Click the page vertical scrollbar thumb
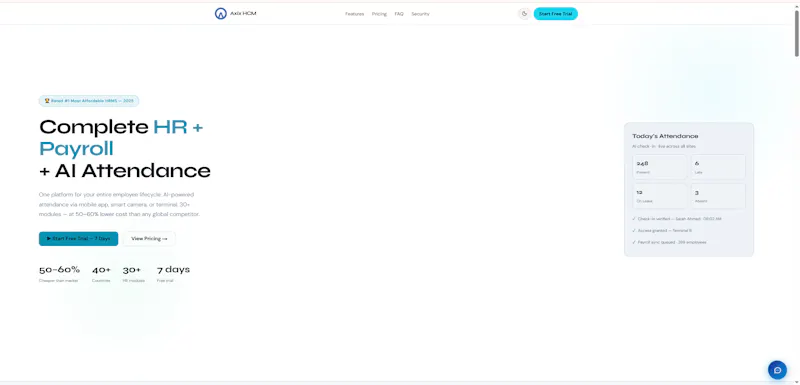The width and height of the screenshot is (800, 385). [796, 33]
